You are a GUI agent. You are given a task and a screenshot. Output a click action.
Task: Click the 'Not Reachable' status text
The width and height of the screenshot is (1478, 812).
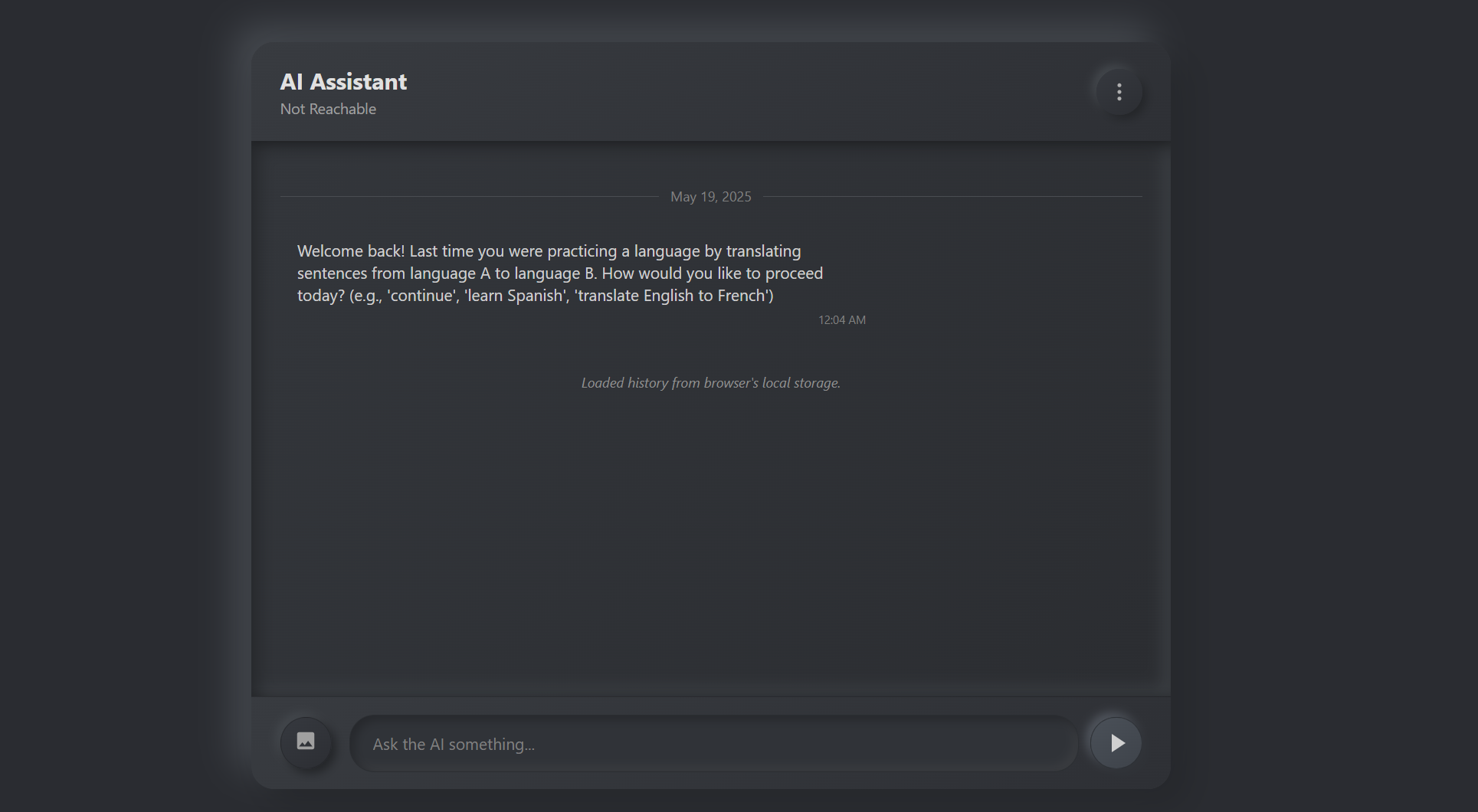coord(328,109)
